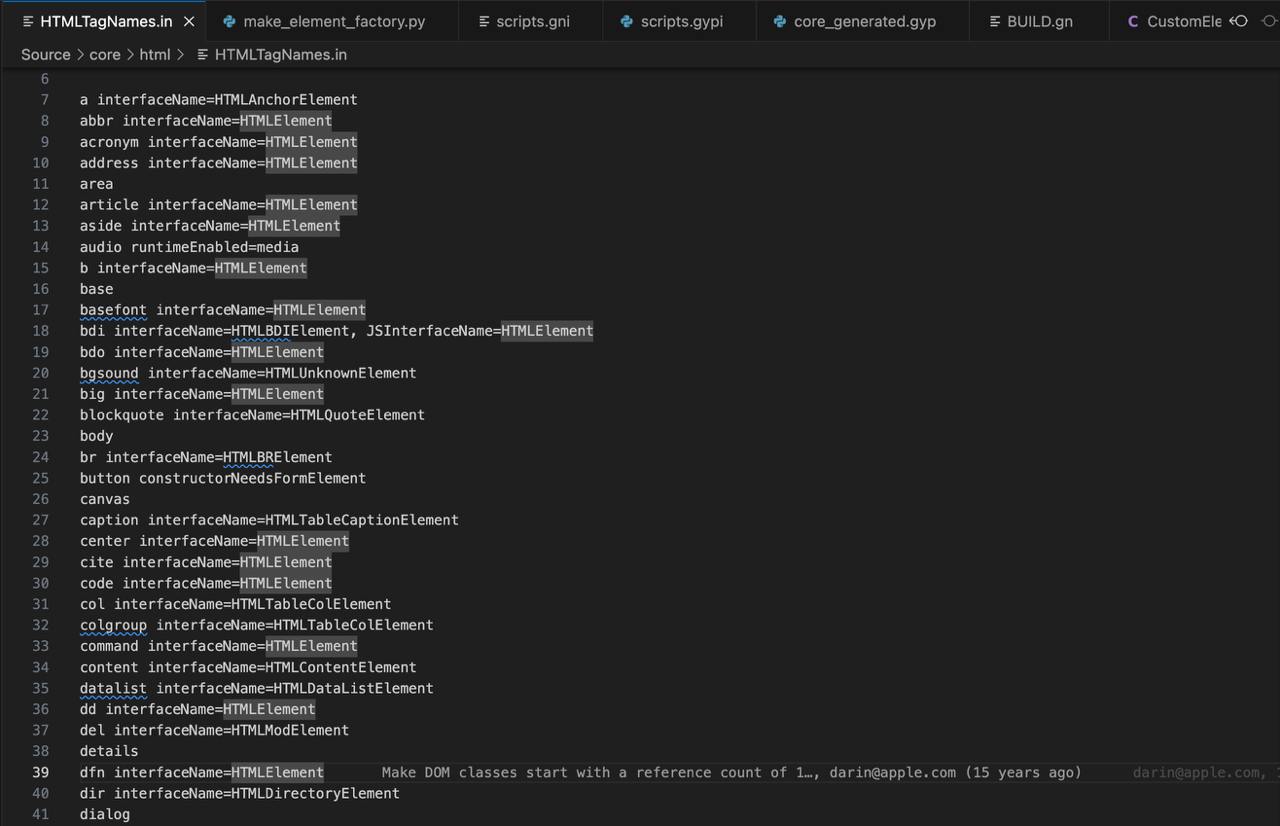Place cursor on the 'canvas' line

point(105,499)
